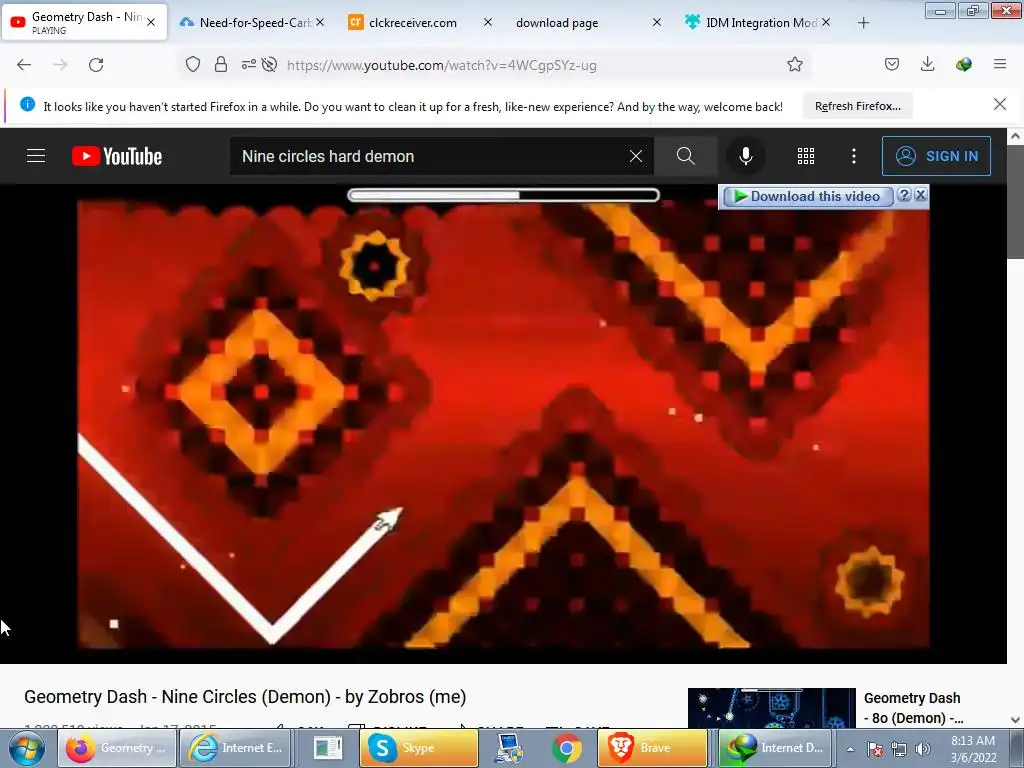The height and width of the screenshot is (768, 1024).
Task: Reload the YouTube page
Action: [96, 65]
